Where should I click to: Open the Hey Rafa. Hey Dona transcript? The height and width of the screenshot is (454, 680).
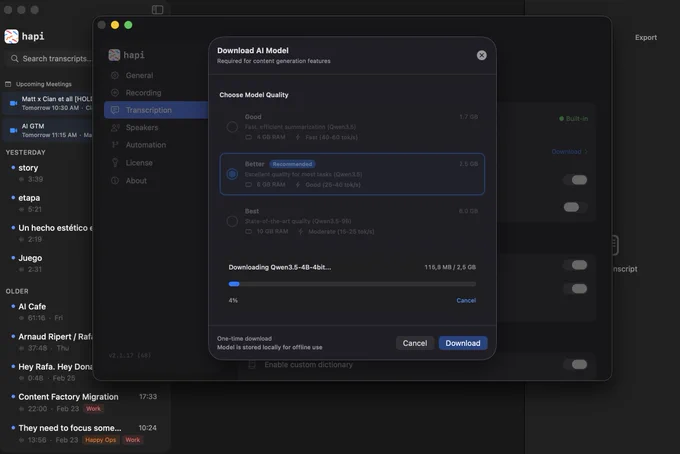48,372
